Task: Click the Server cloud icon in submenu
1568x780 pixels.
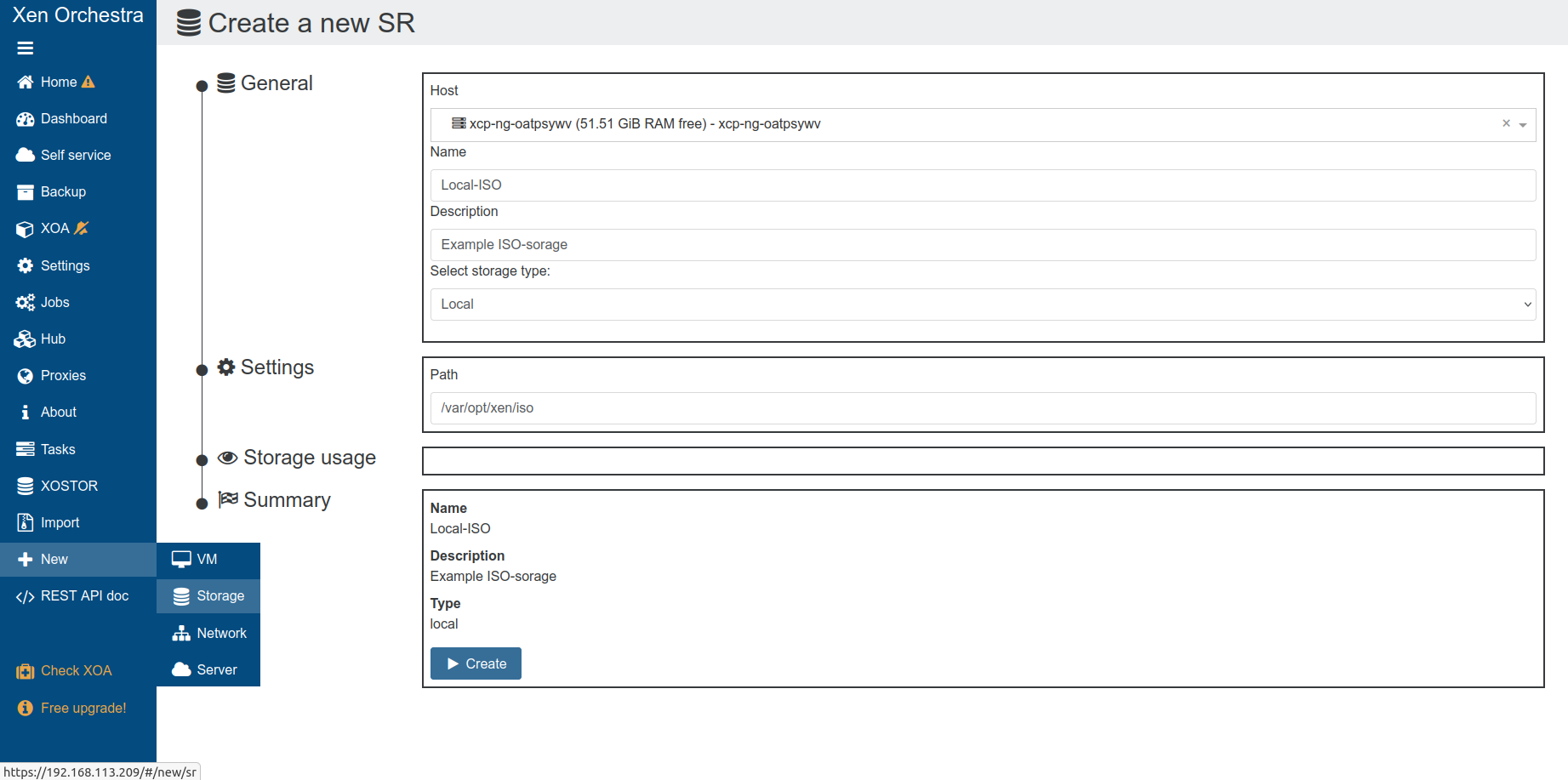Action: point(181,669)
